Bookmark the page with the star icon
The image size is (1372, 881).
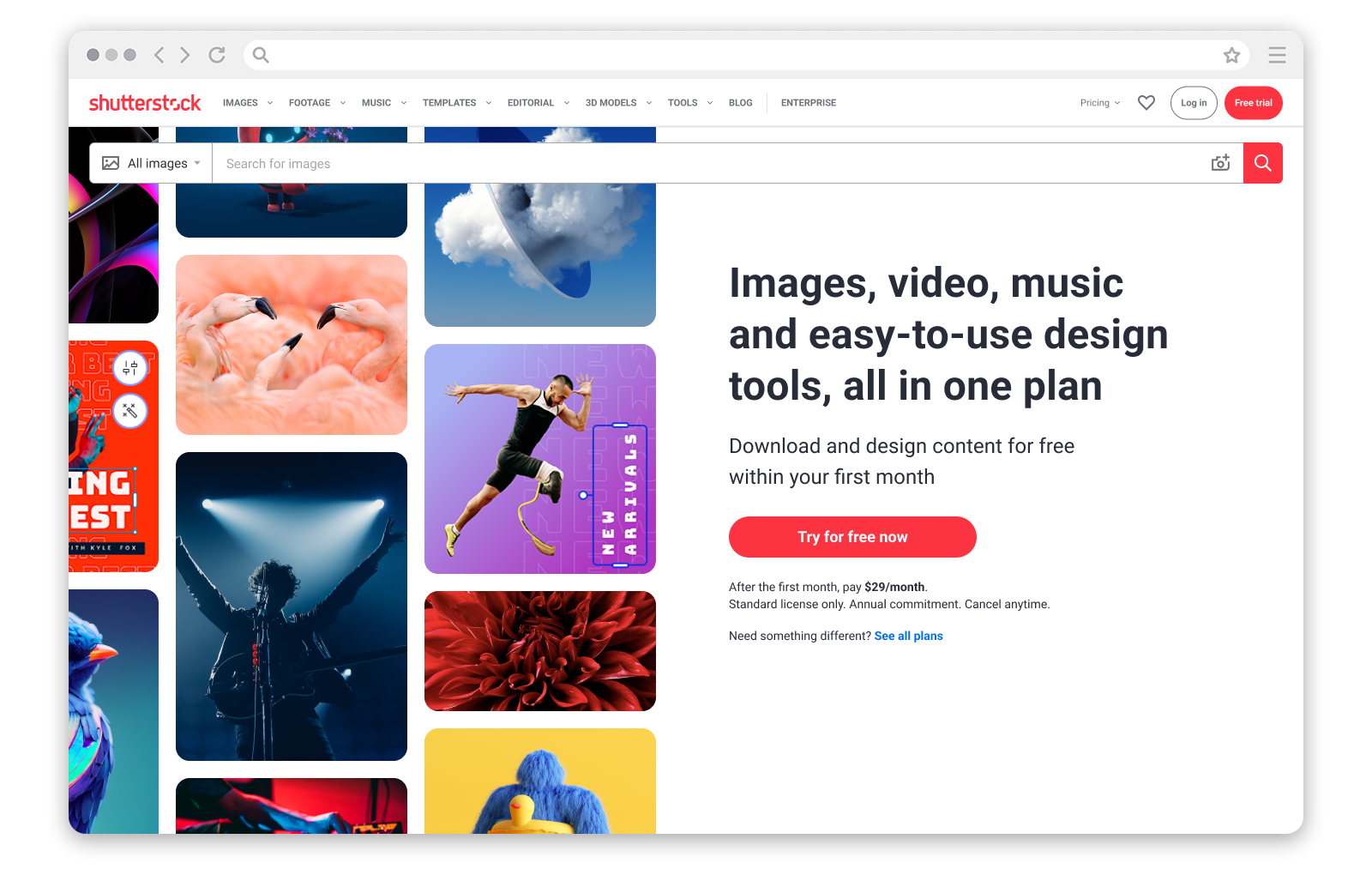[1231, 55]
